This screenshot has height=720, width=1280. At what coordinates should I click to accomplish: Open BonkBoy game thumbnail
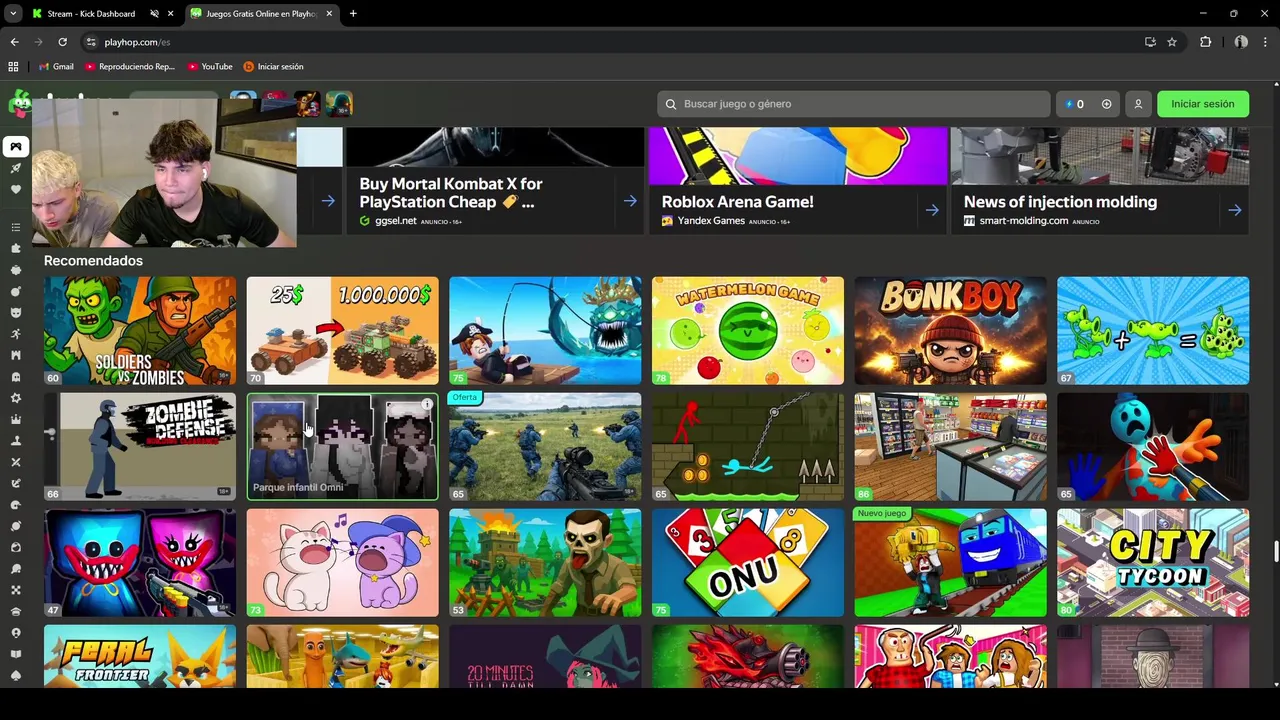950,331
